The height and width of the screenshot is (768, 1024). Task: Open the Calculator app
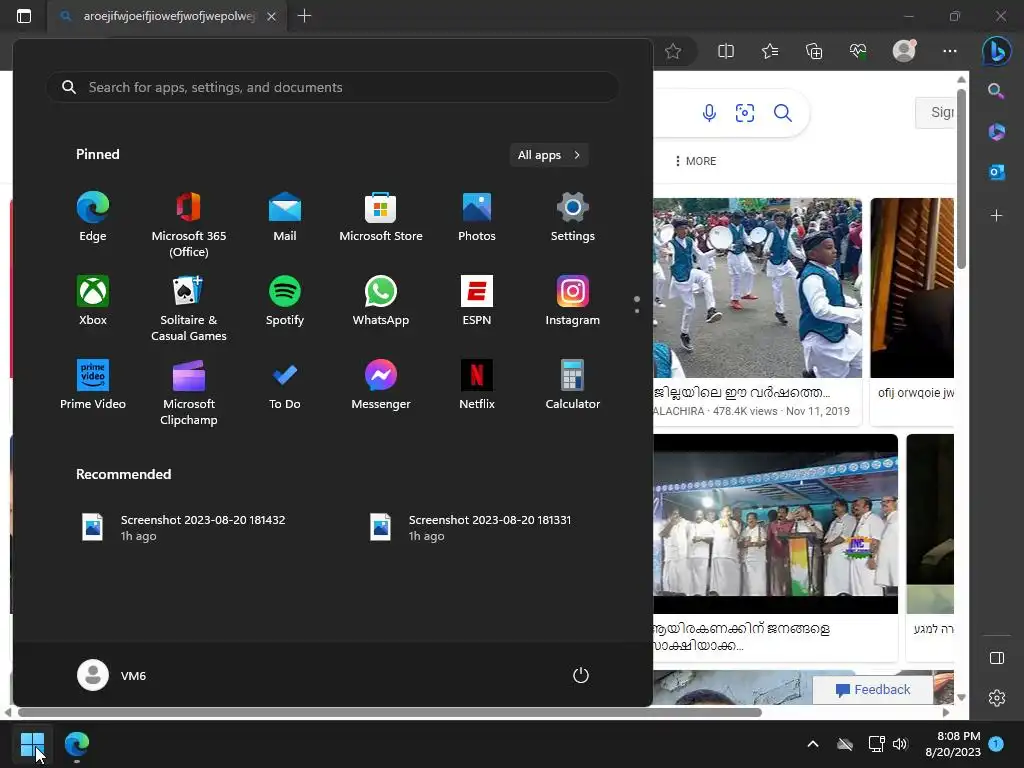coord(573,385)
